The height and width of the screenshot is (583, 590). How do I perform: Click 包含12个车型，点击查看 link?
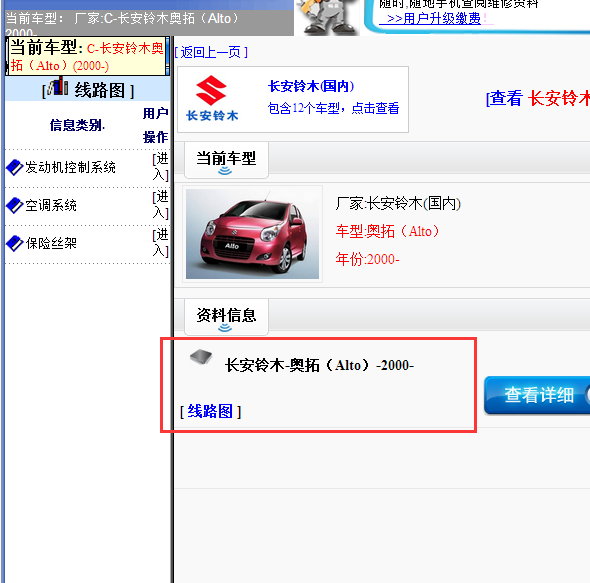click(333, 108)
